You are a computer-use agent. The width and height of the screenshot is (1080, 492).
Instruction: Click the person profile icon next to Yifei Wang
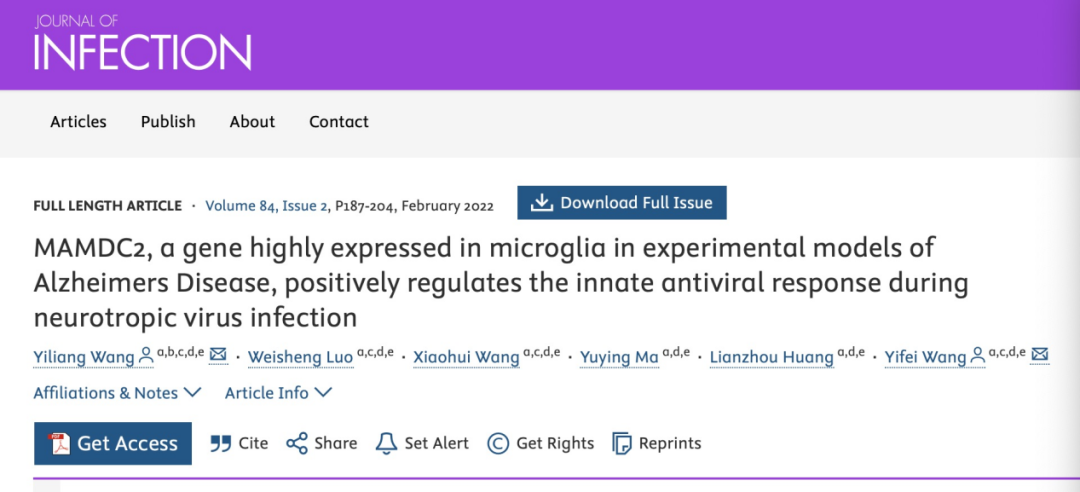(x=977, y=356)
